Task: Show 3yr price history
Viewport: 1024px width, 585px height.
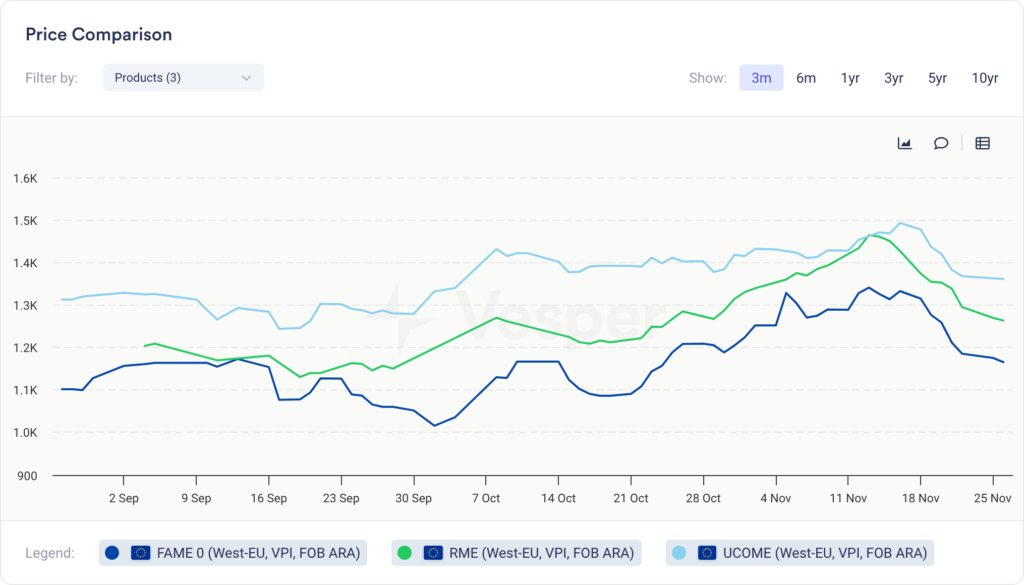Action: tap(893, 78)
